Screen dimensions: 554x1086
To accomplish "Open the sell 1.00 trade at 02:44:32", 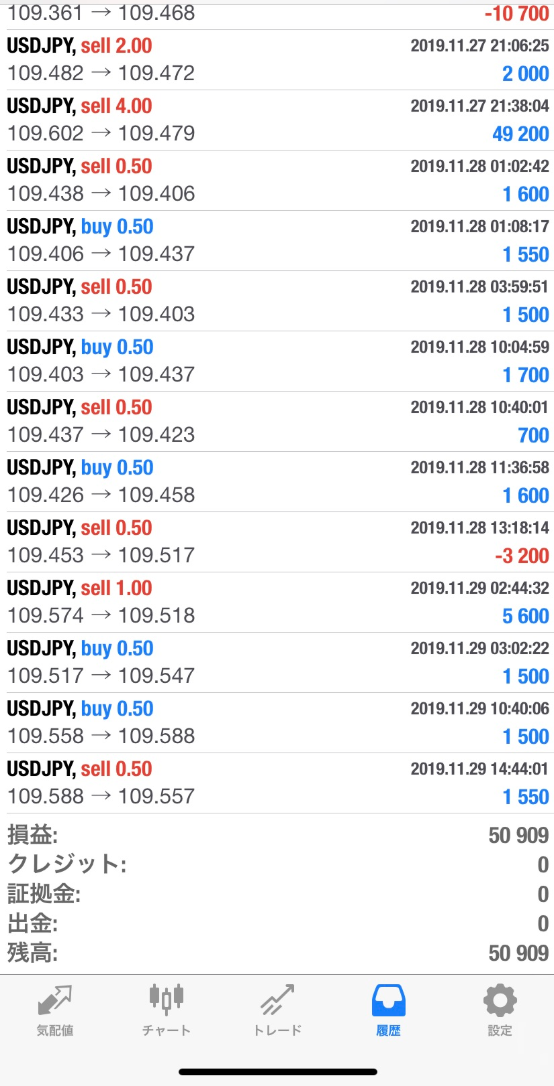I will 277,602.
